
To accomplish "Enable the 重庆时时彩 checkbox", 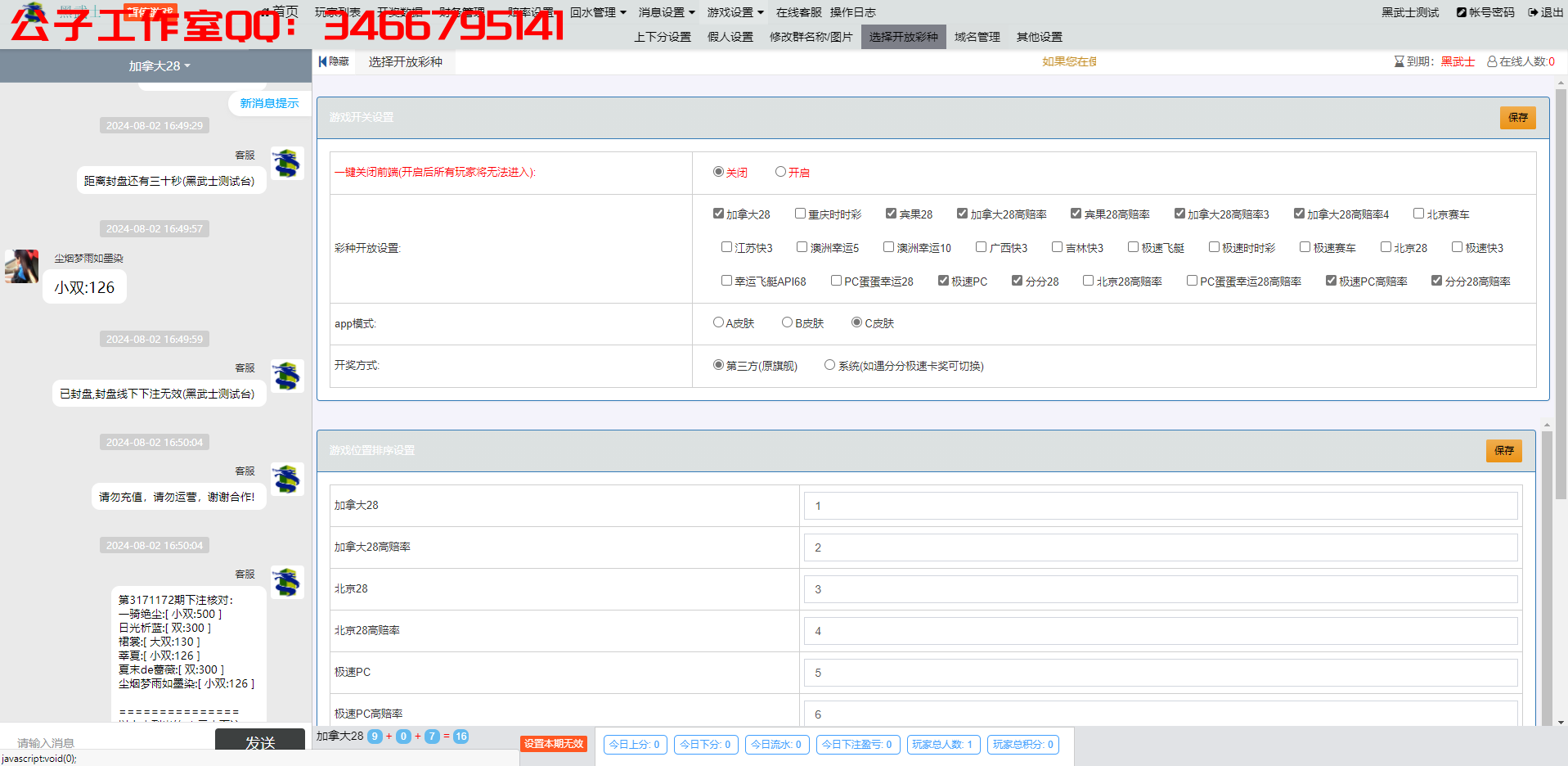I will [800, 214].
